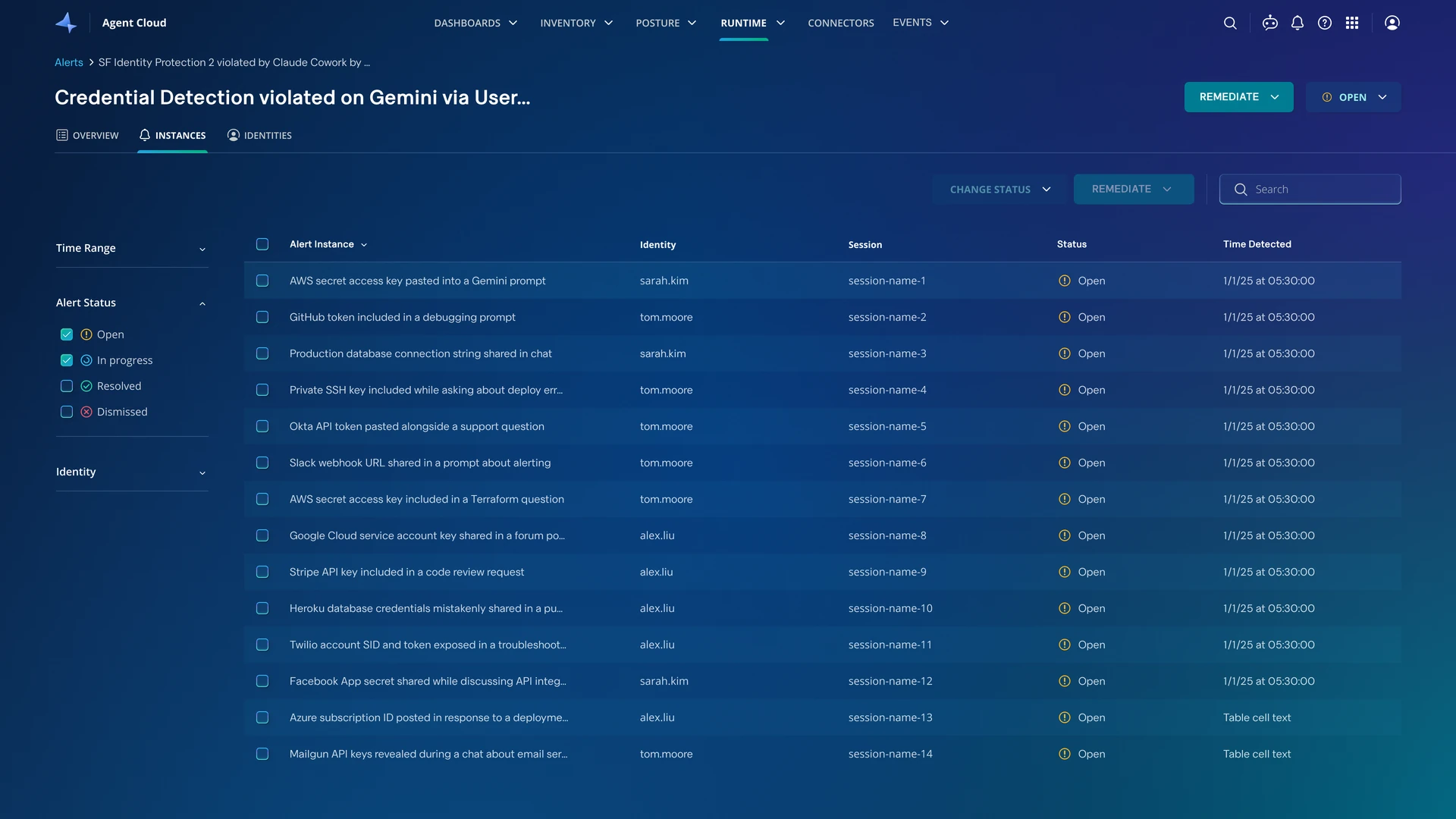Screen dimensions: 1456x819
Task: Select the GitHub token row checkbox
Action: pyautogui.click(x=262, y=317)
